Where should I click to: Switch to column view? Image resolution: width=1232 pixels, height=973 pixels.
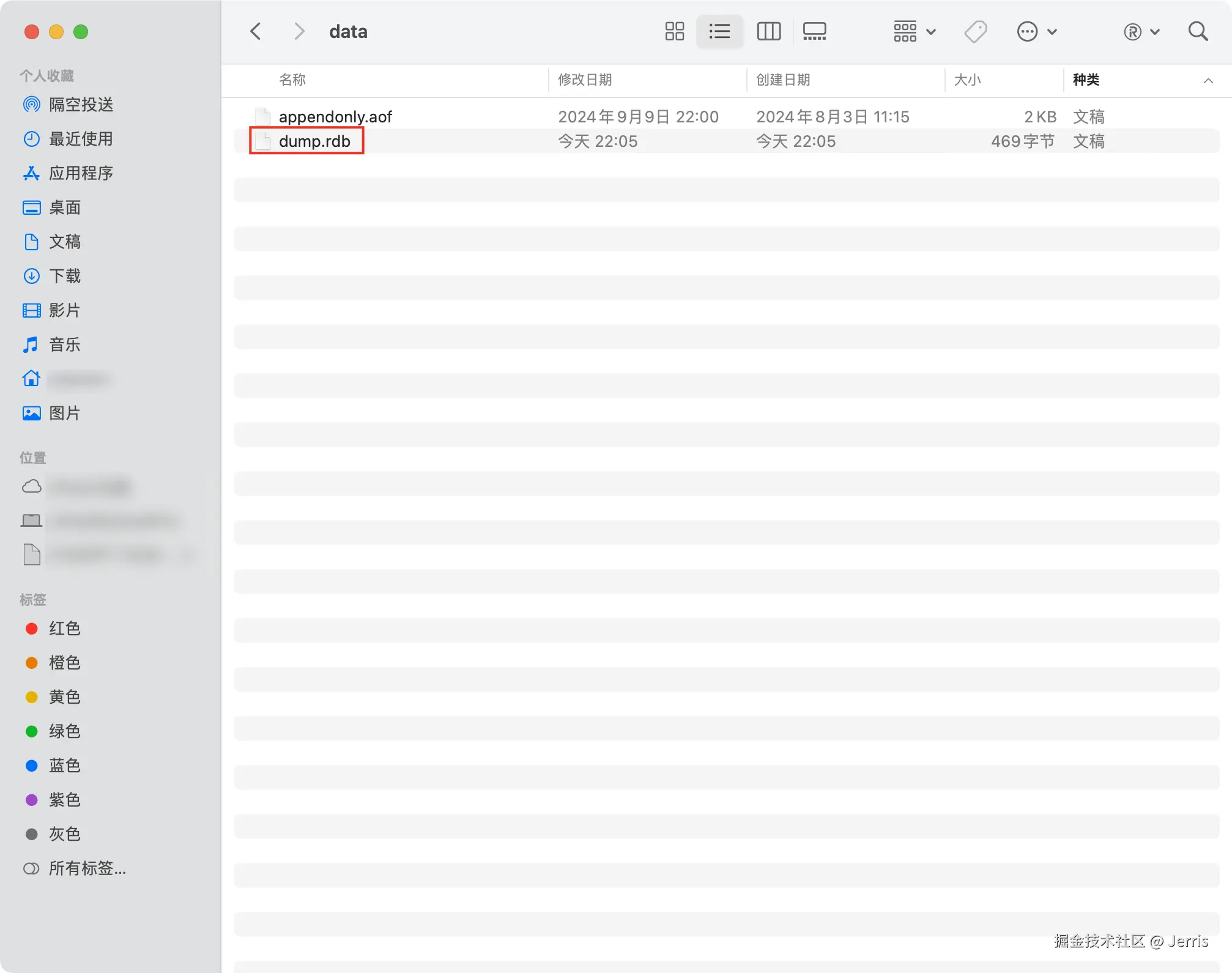[768, 31]
